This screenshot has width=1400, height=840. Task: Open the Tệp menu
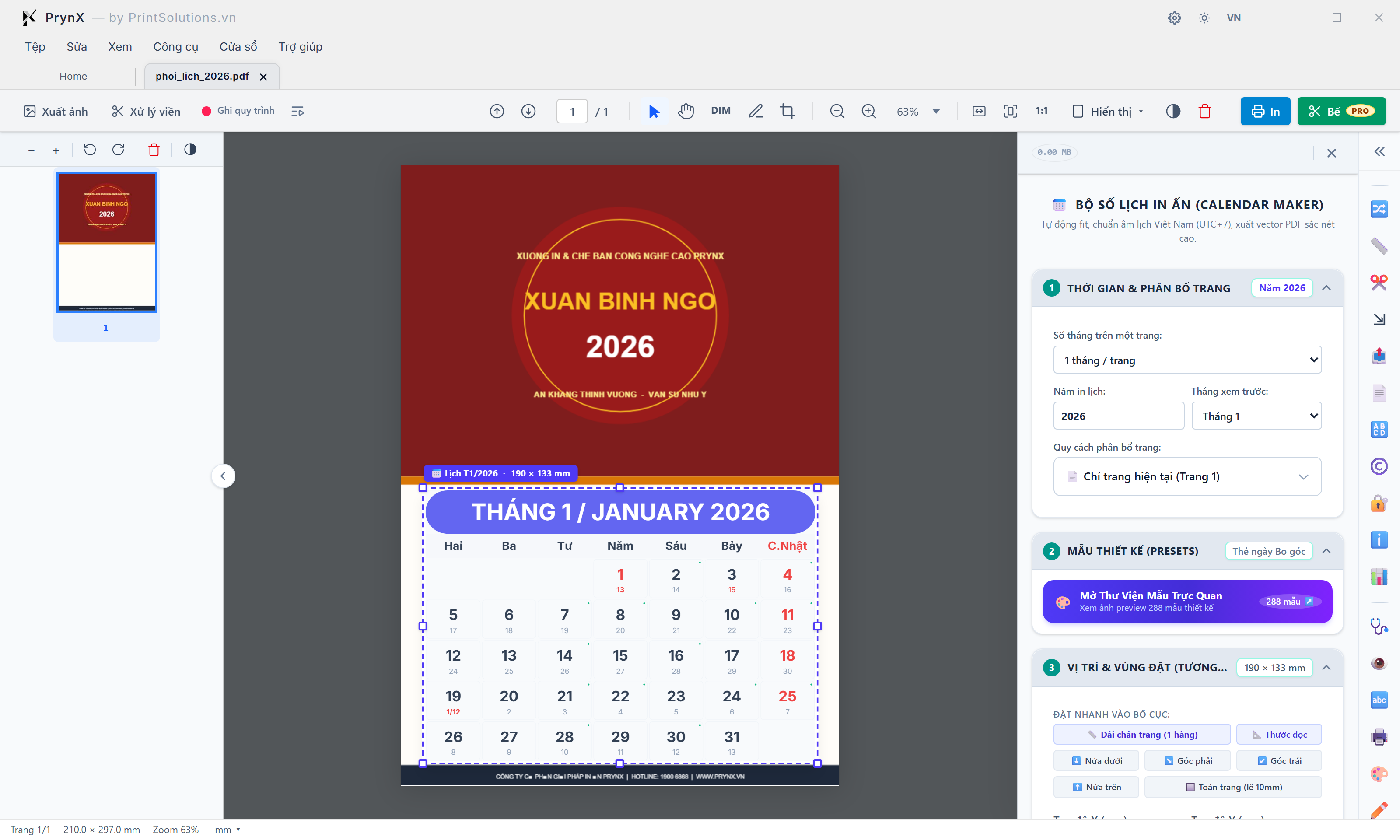point(35,46)
